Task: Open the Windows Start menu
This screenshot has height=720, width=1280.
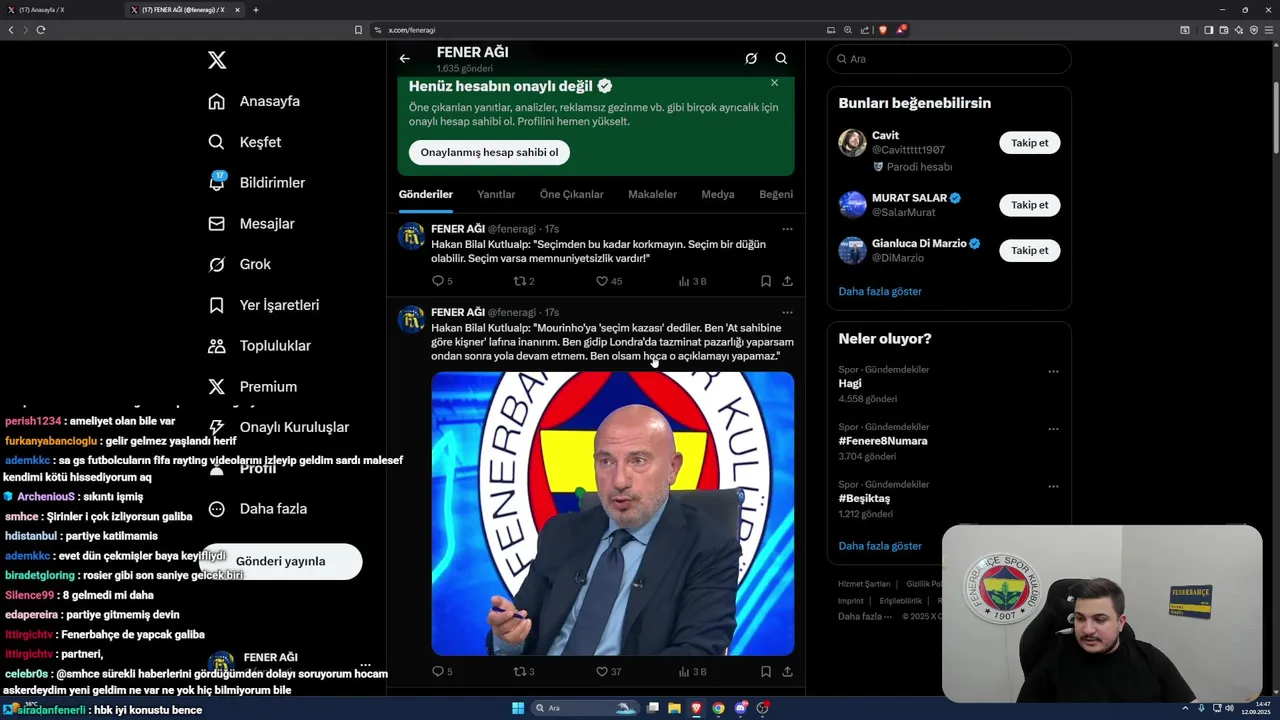Action: click(518, 708)
